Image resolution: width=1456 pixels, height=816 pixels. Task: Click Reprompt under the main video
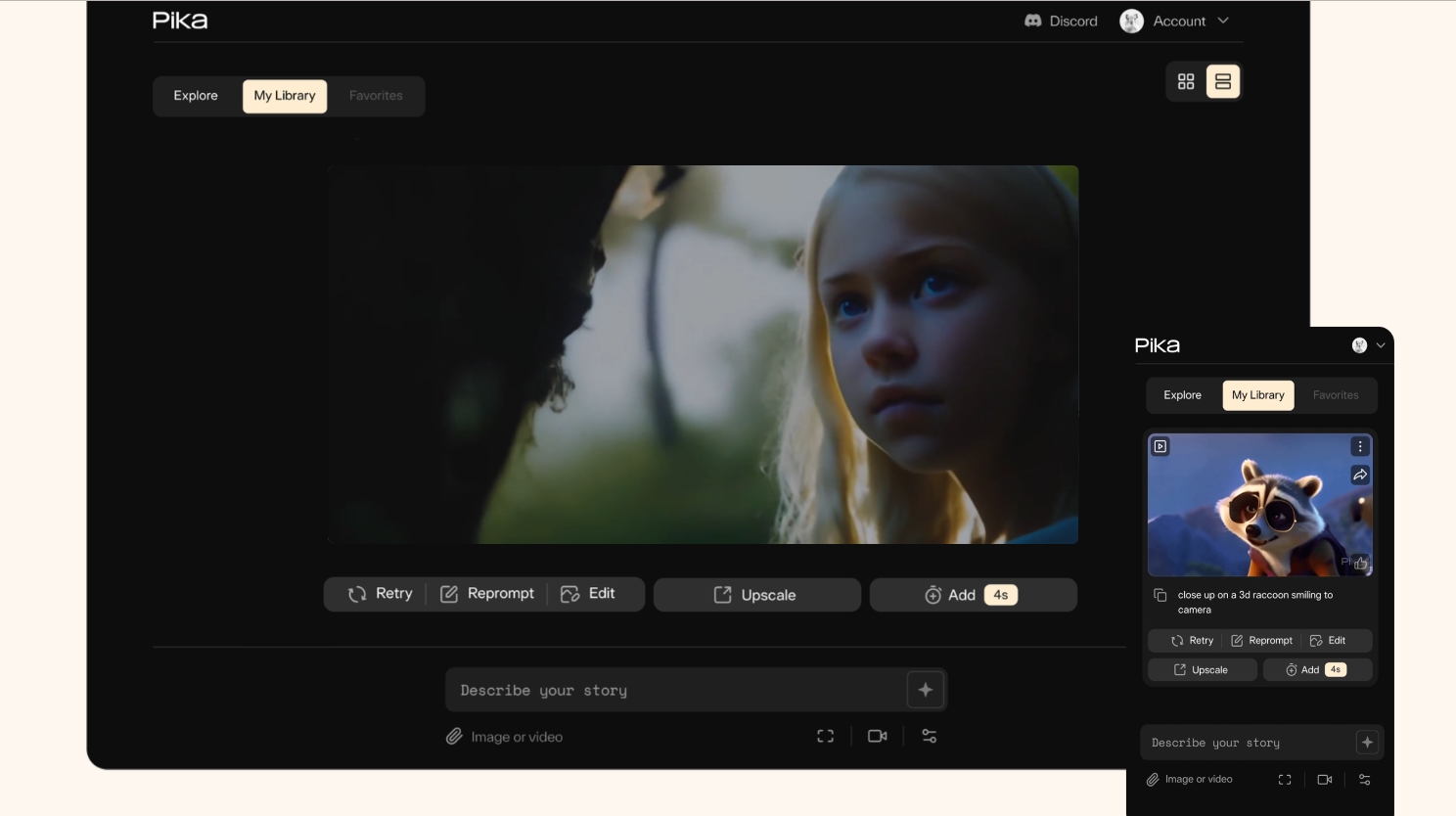pyautogui.click(x=487, y=594)
